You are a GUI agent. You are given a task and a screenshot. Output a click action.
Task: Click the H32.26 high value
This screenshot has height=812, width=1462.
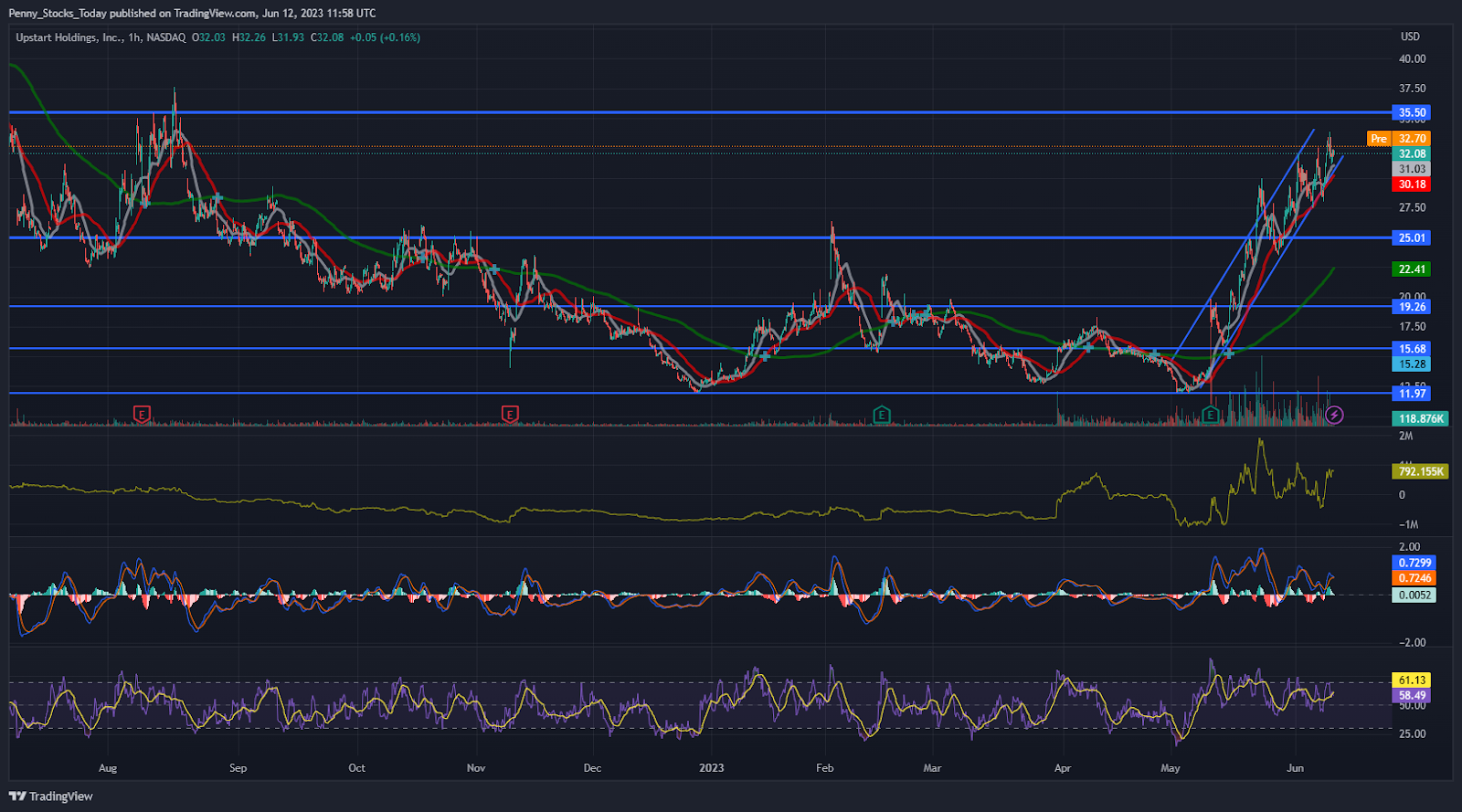[x=249, y=37]
